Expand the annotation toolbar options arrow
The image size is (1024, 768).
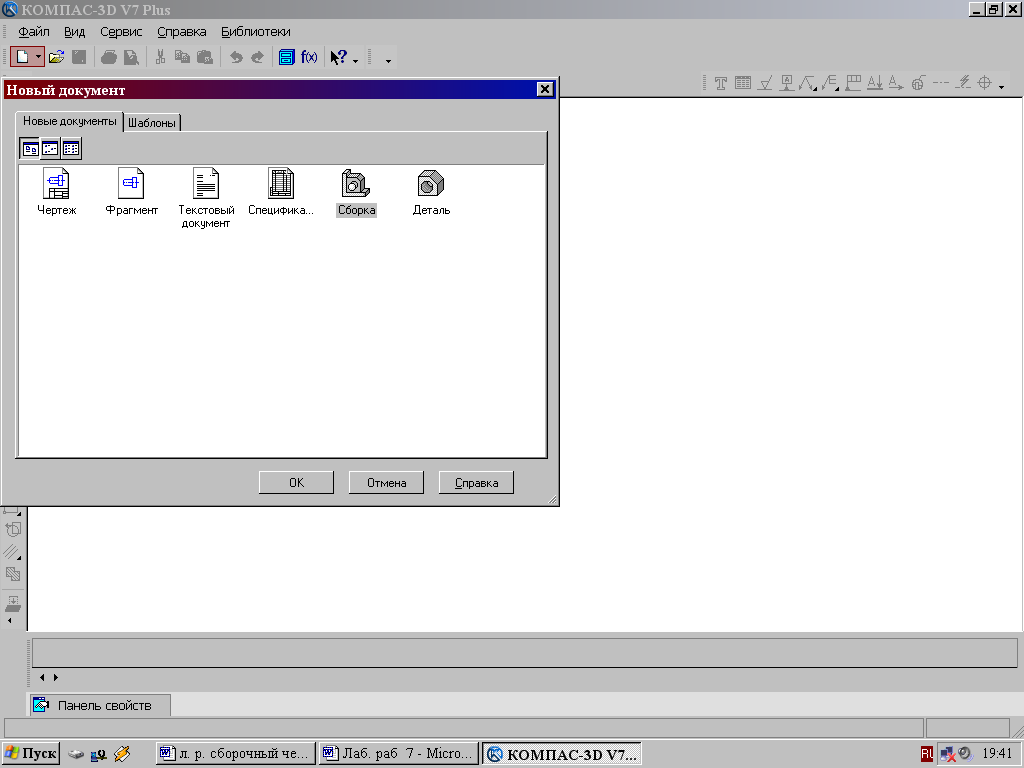1001,86
